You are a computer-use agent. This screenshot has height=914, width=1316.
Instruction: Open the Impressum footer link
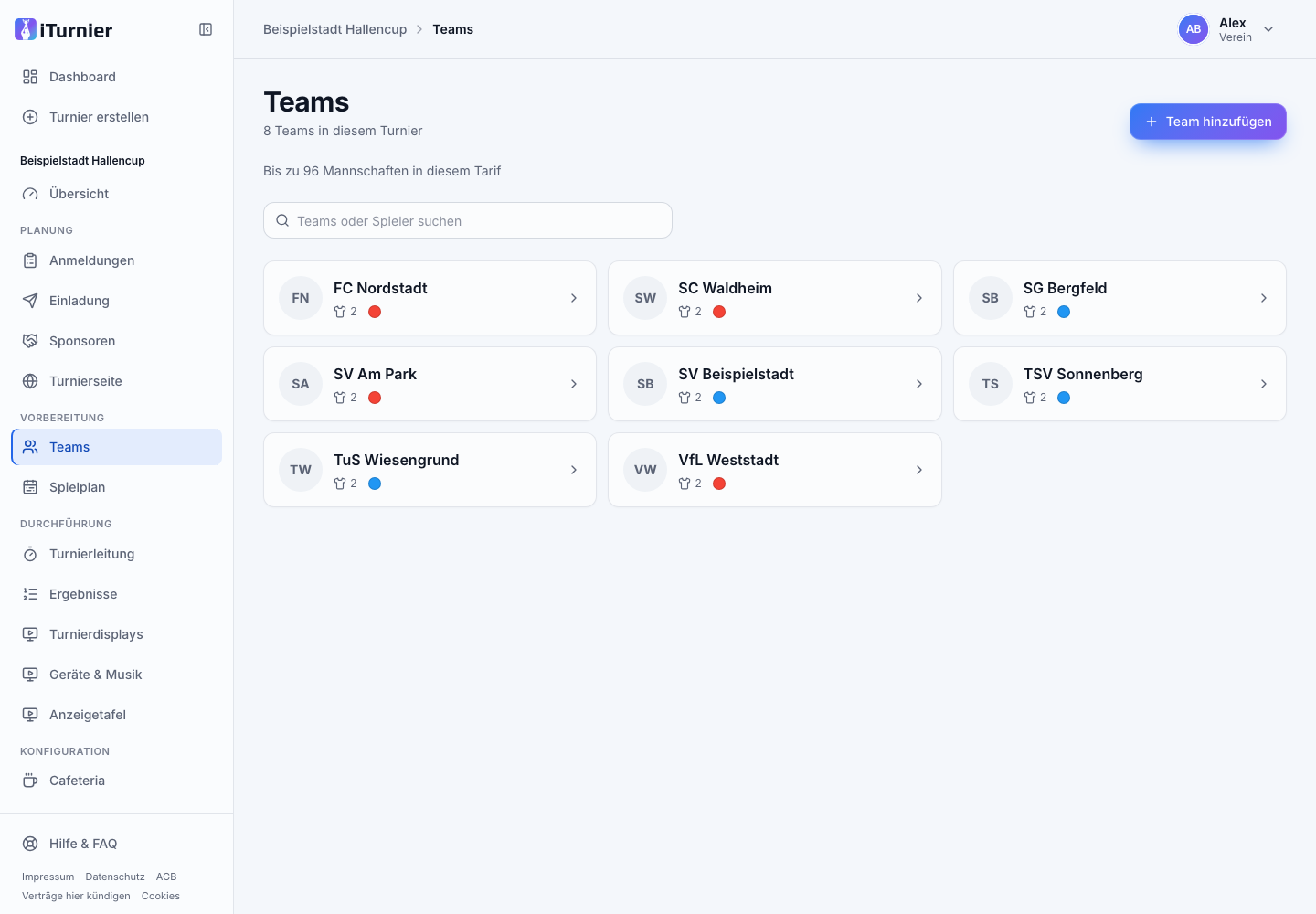pyautogui.click(x=48, y=877)
